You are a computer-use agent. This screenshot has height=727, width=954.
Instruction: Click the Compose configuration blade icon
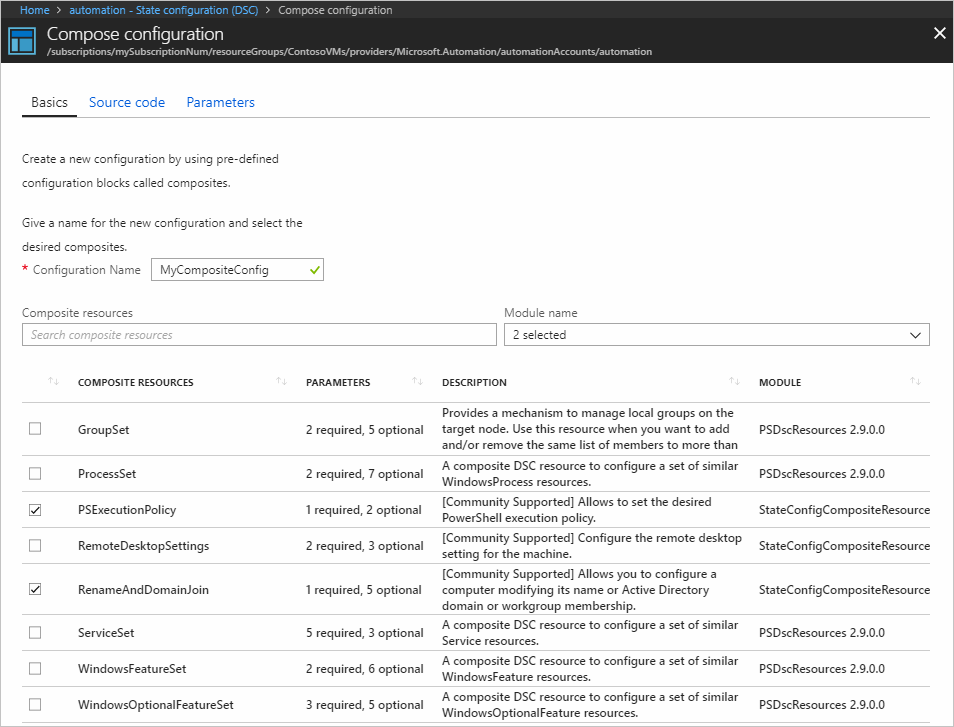coord(22,41)
